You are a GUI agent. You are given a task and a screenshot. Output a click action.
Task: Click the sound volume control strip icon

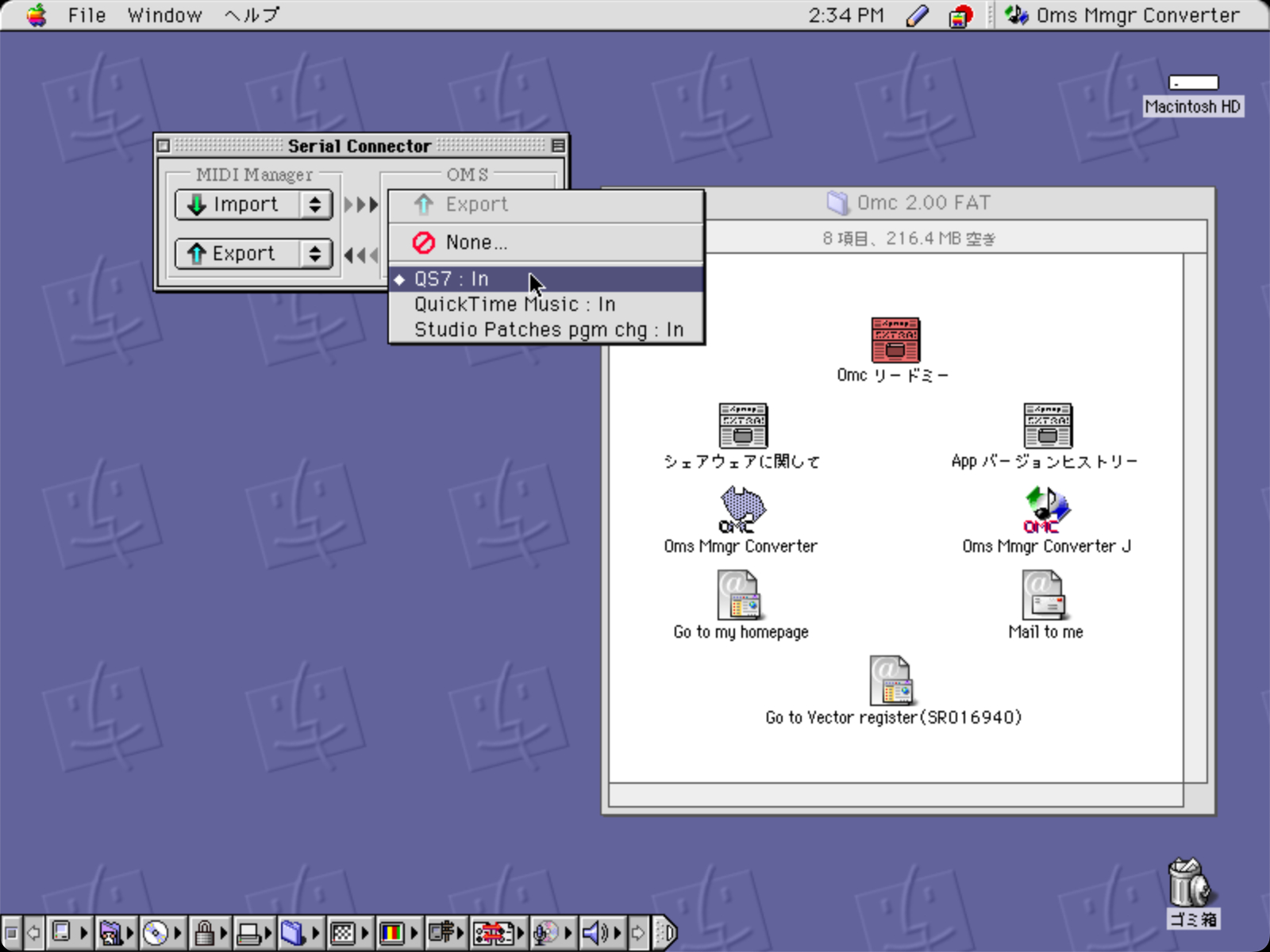pyautogui.click(x=595, y=933)
